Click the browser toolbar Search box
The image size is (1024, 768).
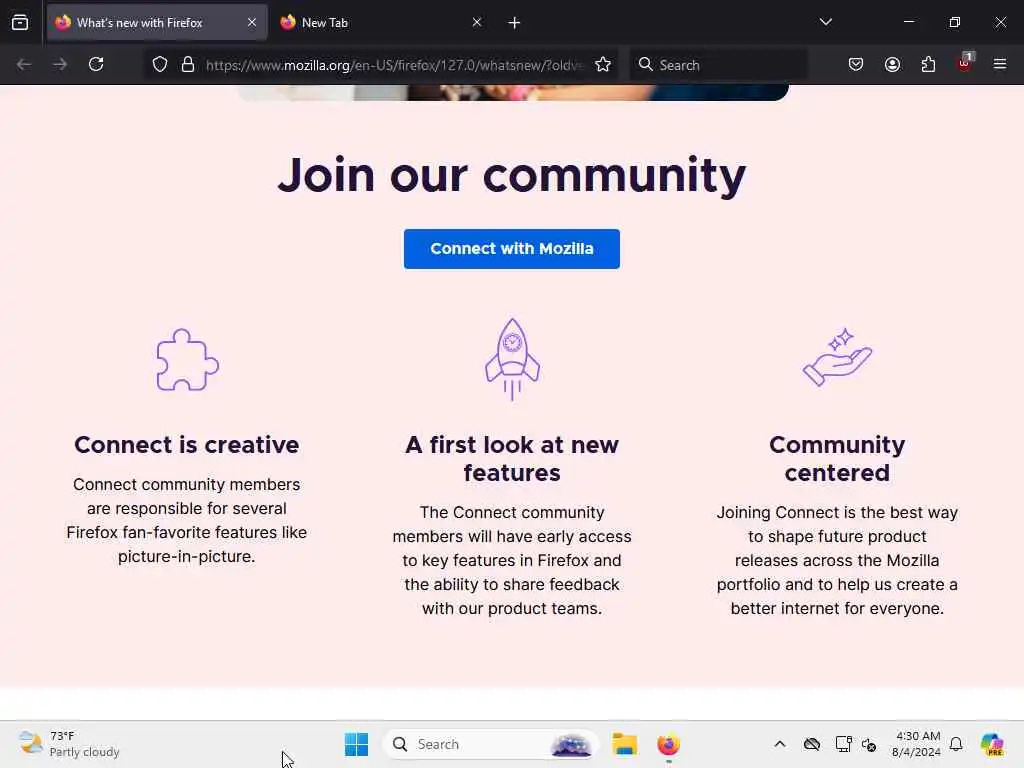[718, 65]
